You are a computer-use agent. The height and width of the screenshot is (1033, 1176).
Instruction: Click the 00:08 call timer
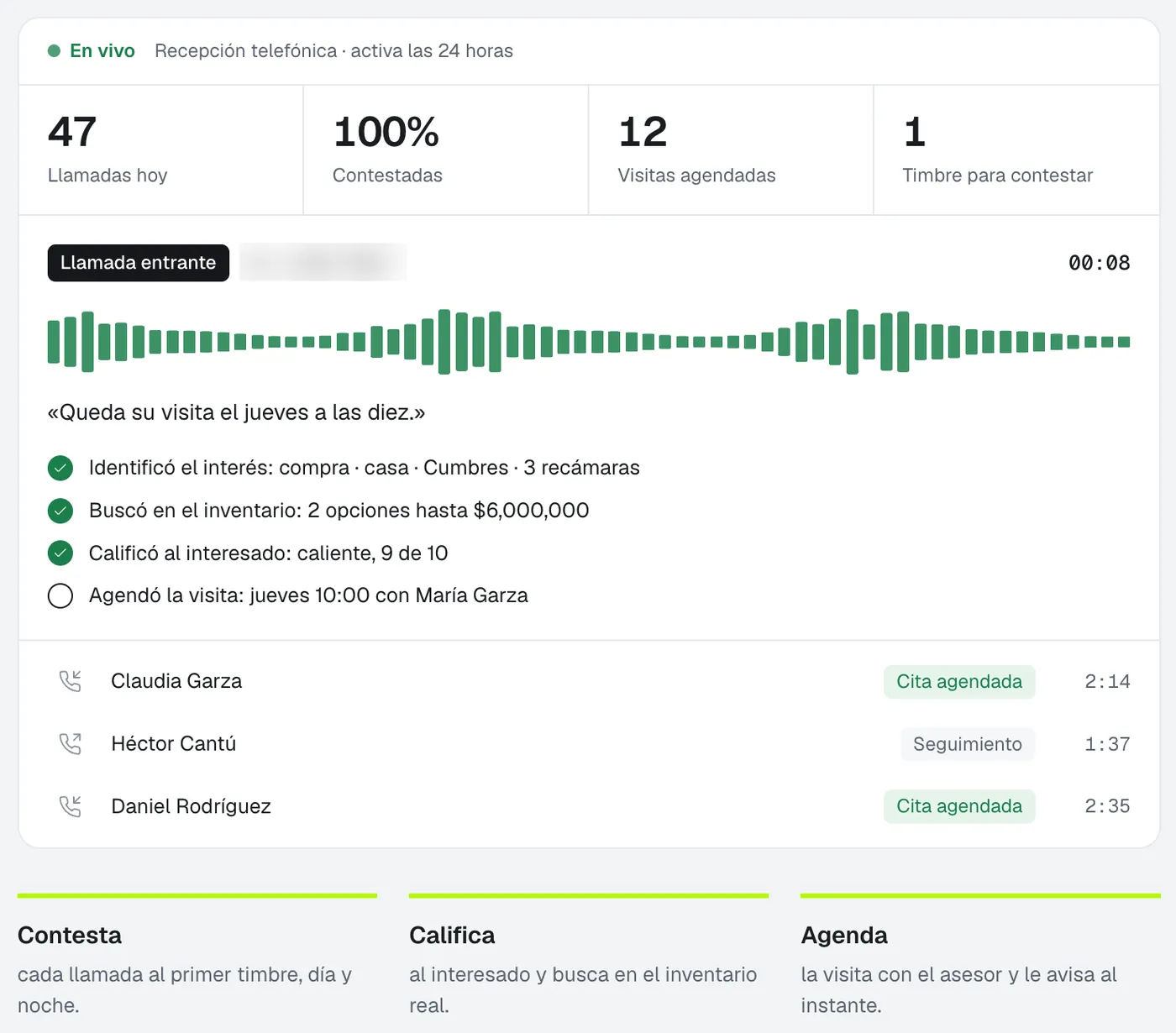(x=1100, y=263)
